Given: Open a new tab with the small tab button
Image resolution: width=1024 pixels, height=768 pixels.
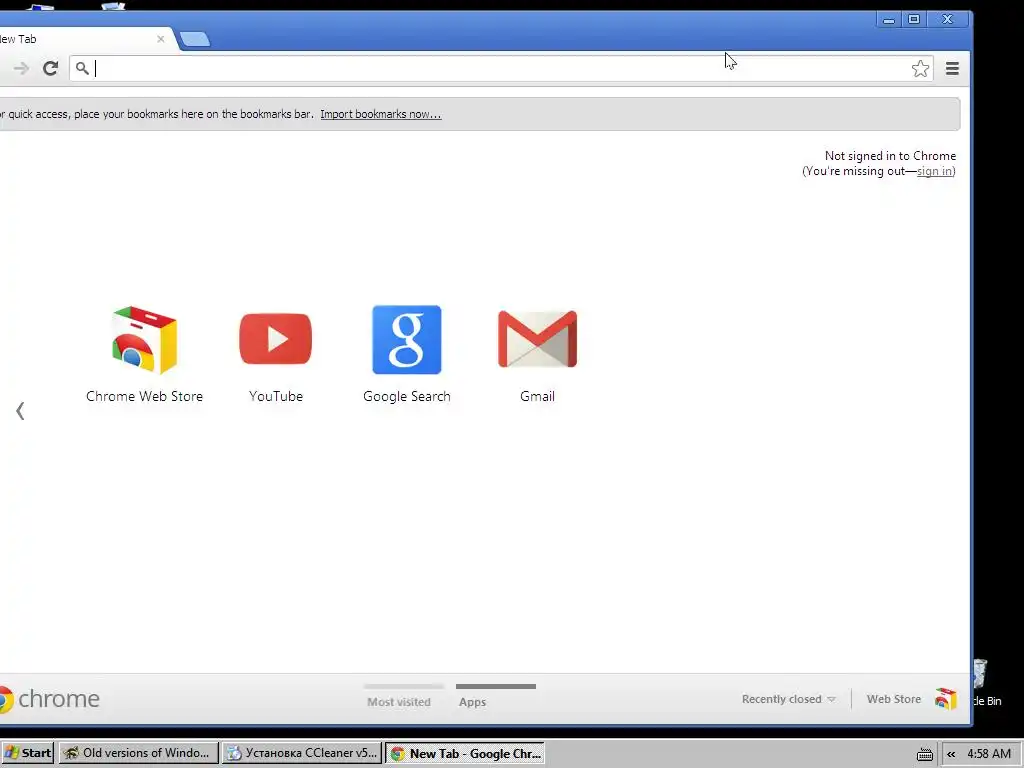Looking at the screenshot, I should pos(195,39).
